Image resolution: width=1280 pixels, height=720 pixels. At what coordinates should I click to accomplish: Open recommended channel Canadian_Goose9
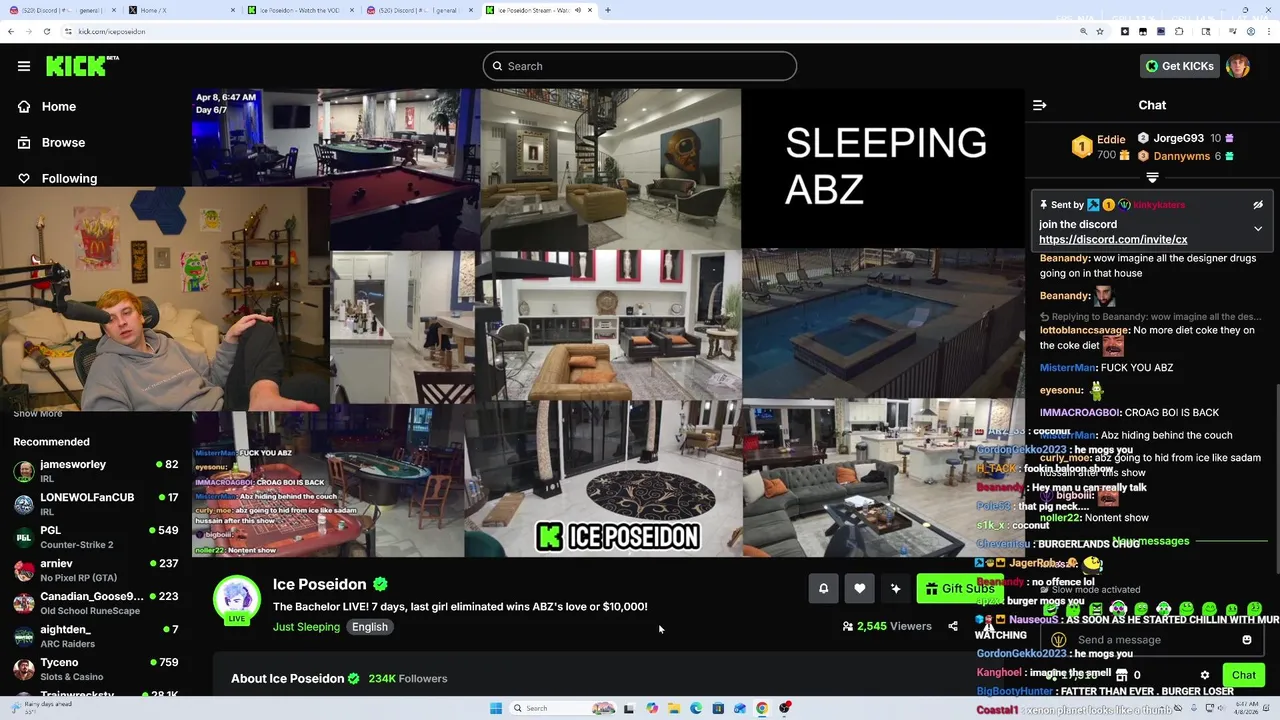[95, 602]
